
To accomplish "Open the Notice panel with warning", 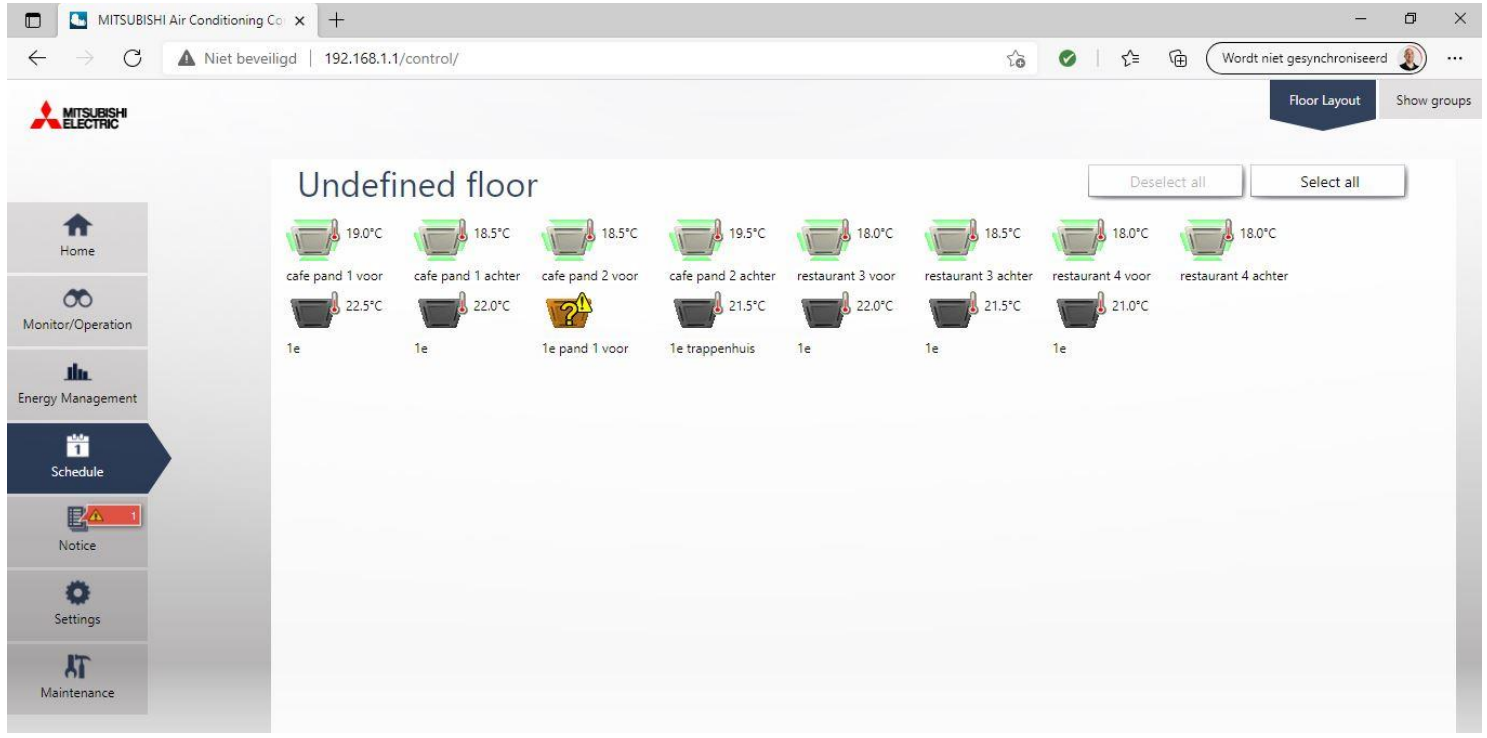I will pos(77,531).
